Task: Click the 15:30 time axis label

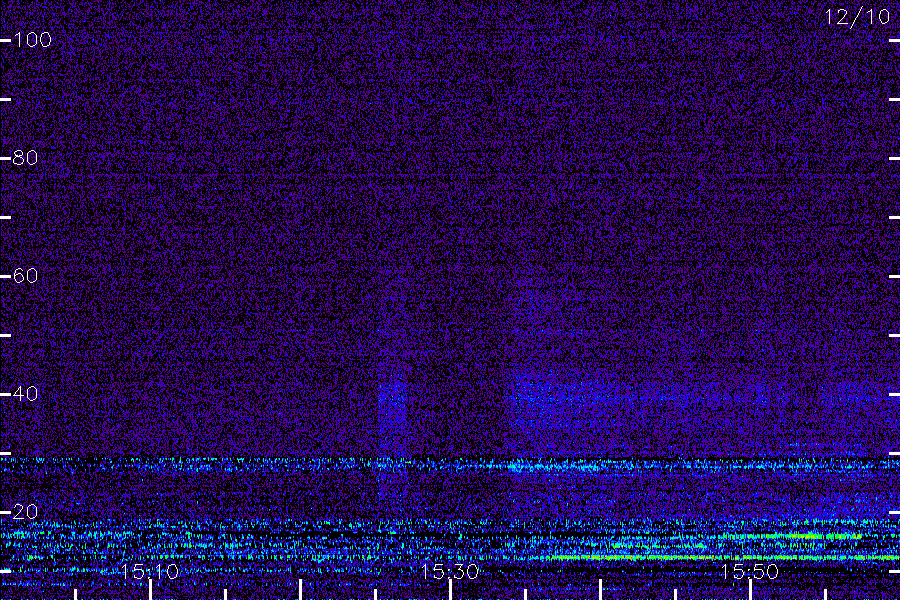Action: point(449,571)
